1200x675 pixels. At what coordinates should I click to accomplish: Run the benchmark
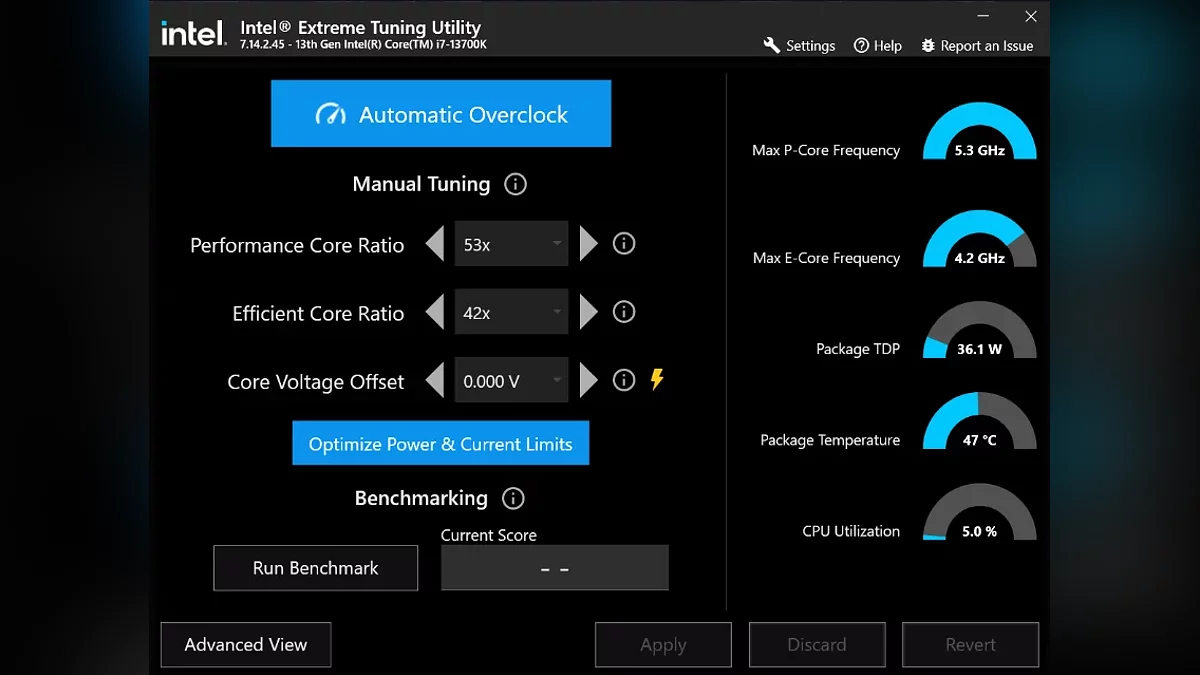[315, 568]
